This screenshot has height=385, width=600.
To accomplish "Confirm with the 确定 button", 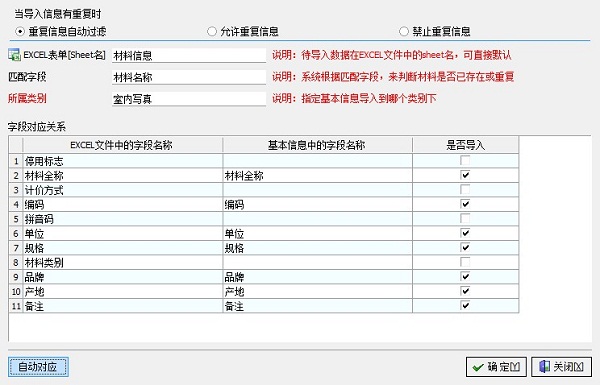I will (496, 367).
